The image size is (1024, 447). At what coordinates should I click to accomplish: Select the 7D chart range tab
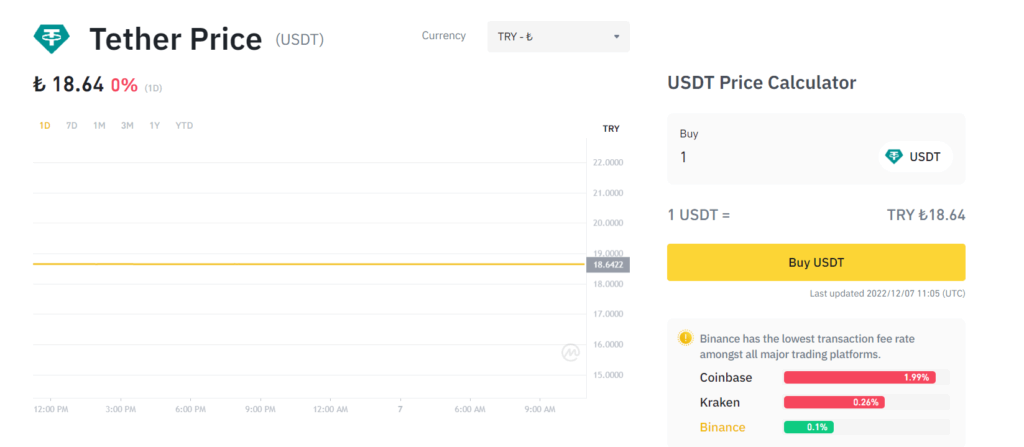tap(72, 125)
